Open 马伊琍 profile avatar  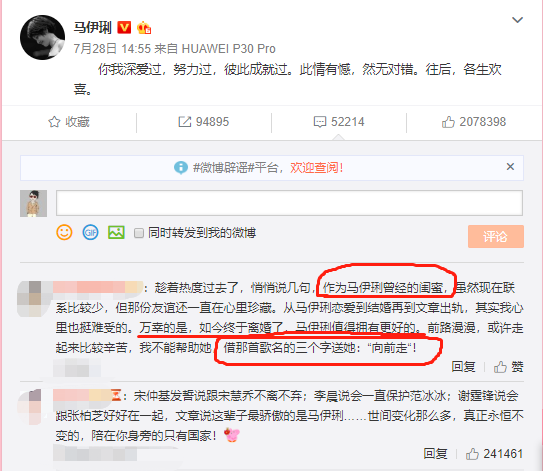pyautogui.click(x=43, y=37)
